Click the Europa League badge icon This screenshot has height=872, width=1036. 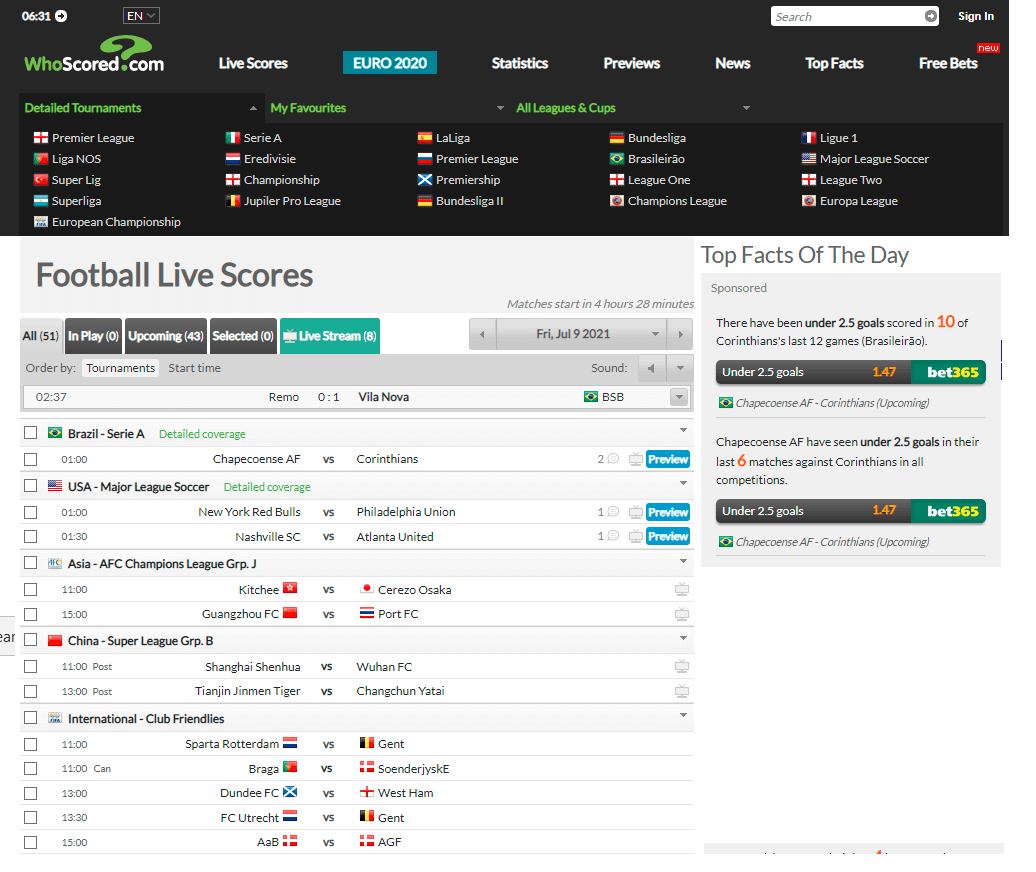[809, 201]
